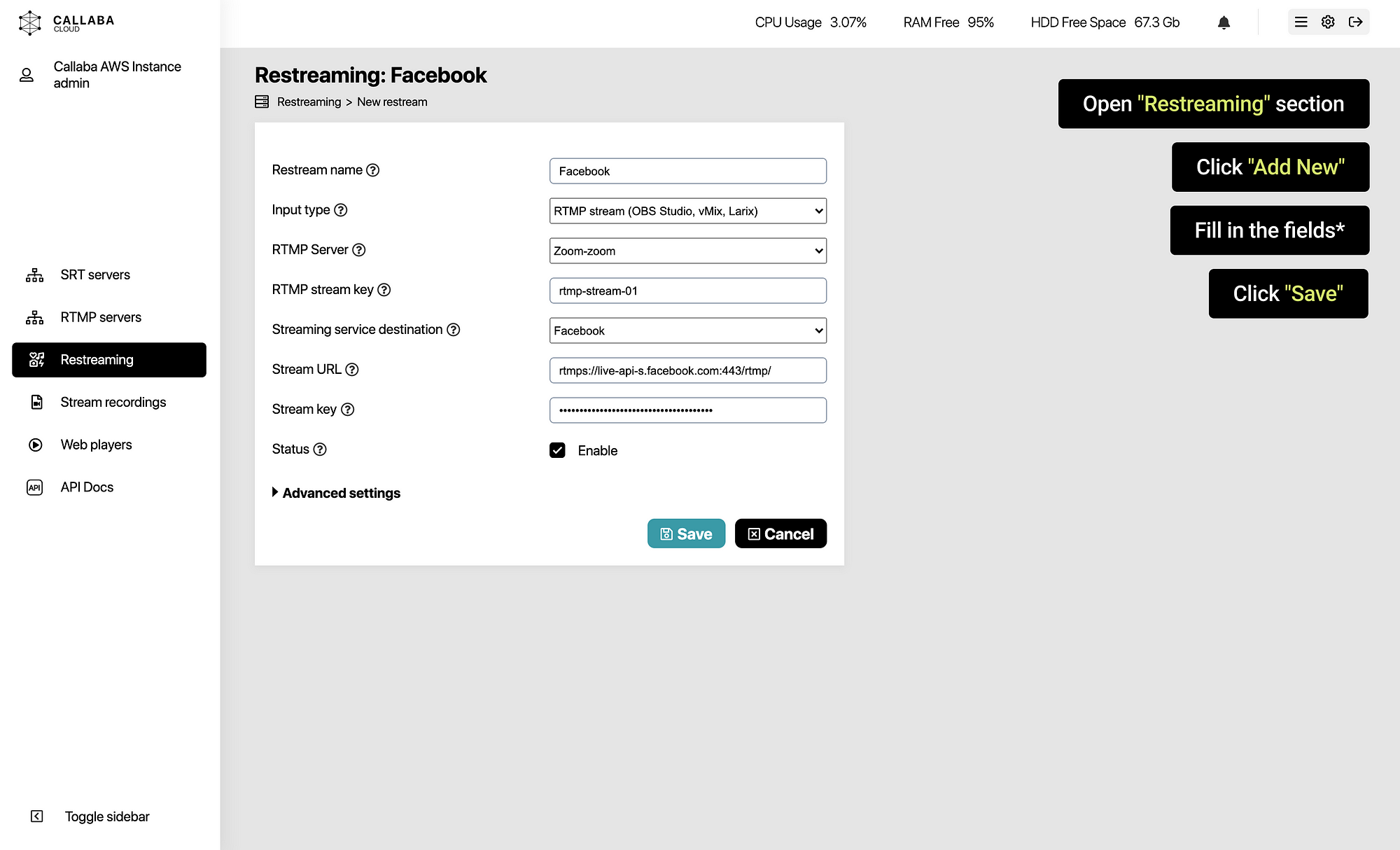The width and height of the screenshot is (1400, 850).
Task: Click the SRT servers sidebar icon
Action: click(36, 275)
